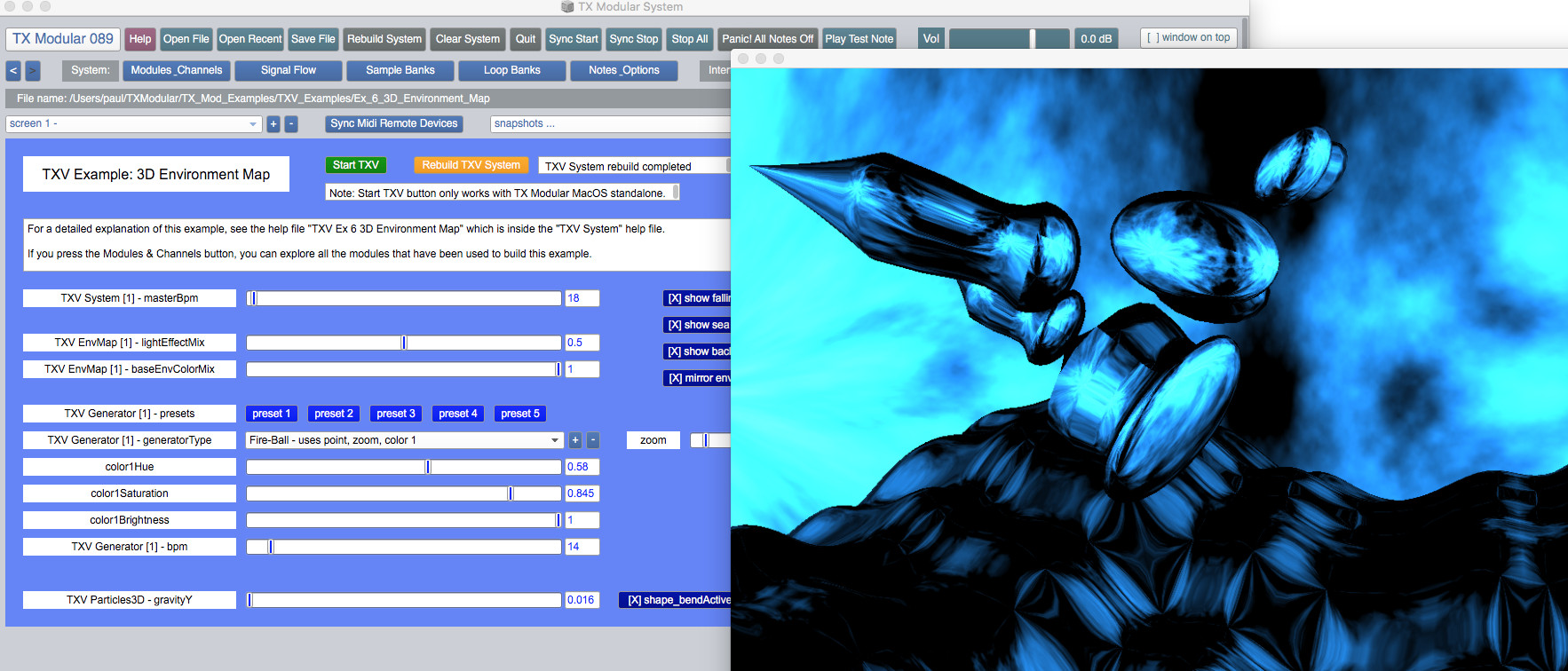Toggle the window on top checkbox
This screenshot has height=671, width=1568.
click(1188, 38)
